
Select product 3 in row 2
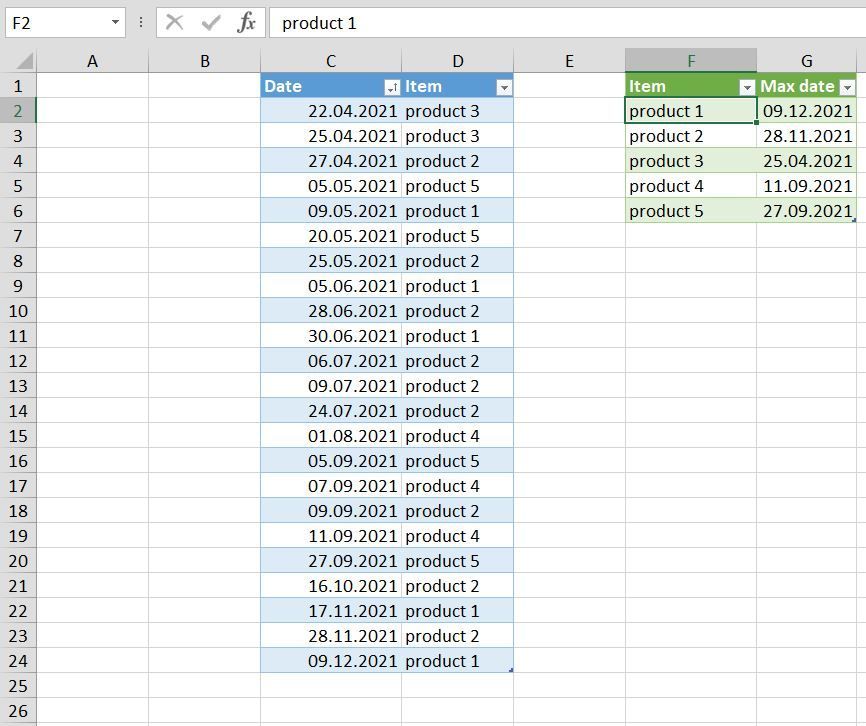click(457, 111)
